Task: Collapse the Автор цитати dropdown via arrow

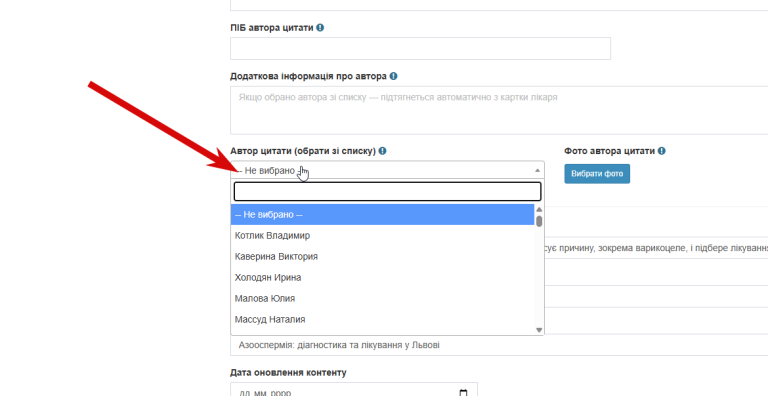Action: pyautogui.click(x=537, y=171)
